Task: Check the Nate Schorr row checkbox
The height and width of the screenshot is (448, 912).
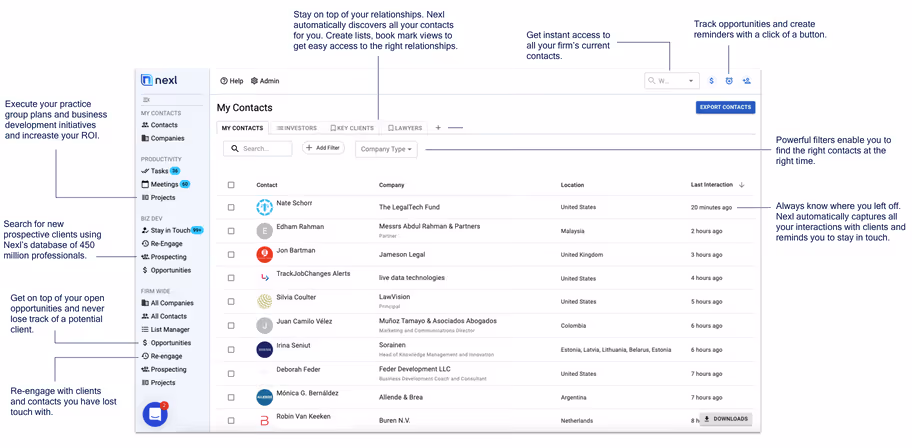Action: [x=231, y=207]
